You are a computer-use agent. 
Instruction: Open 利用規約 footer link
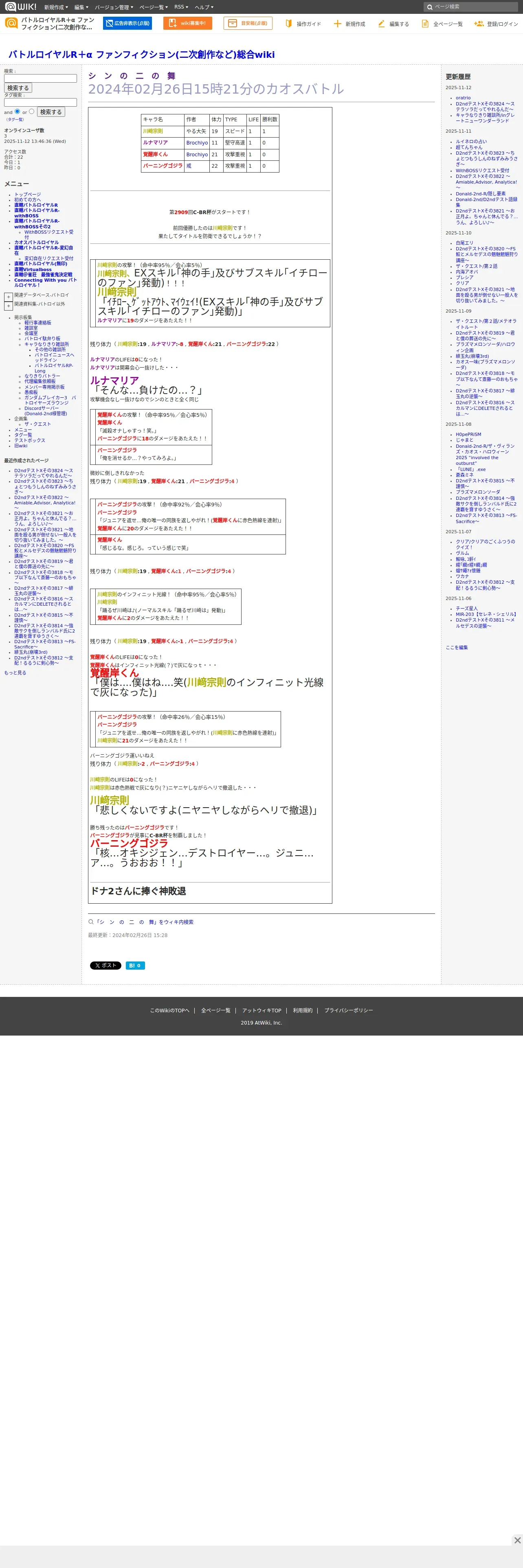coord(303,1010)
